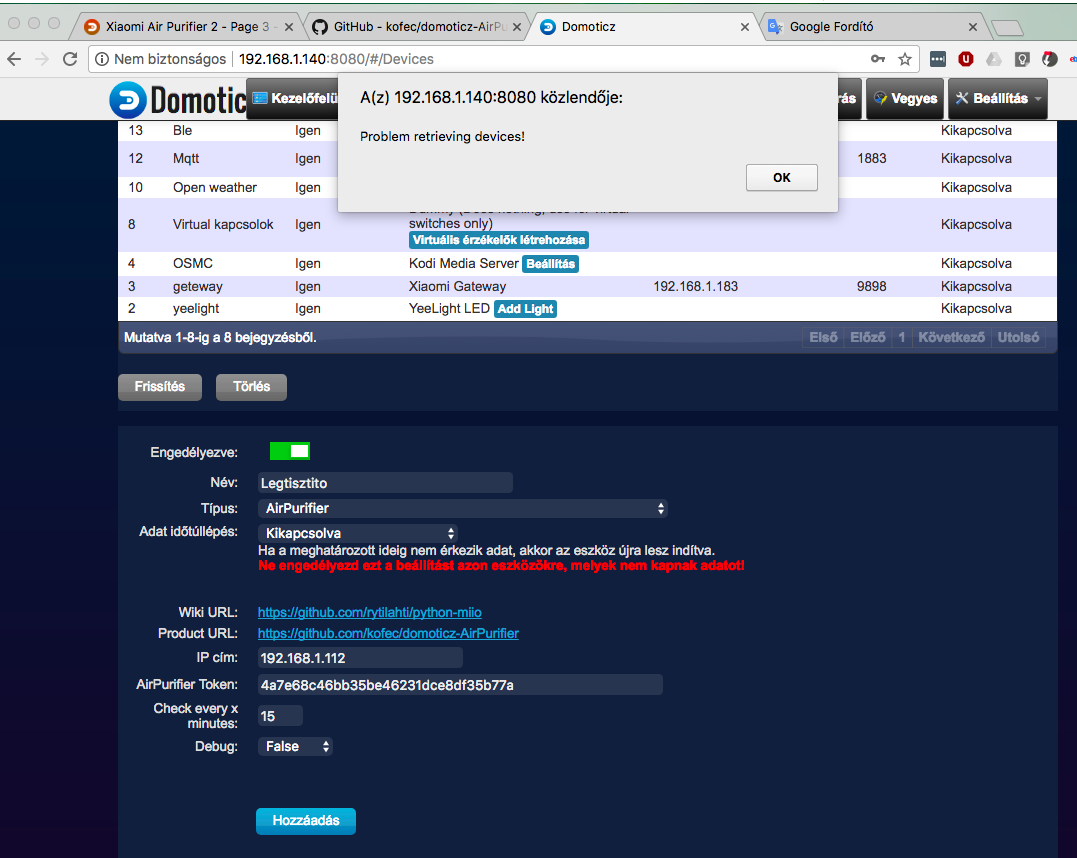Screen dimensions: 1077x858
Task: Select page 1 in pagination
Action: tap(902, 337)
